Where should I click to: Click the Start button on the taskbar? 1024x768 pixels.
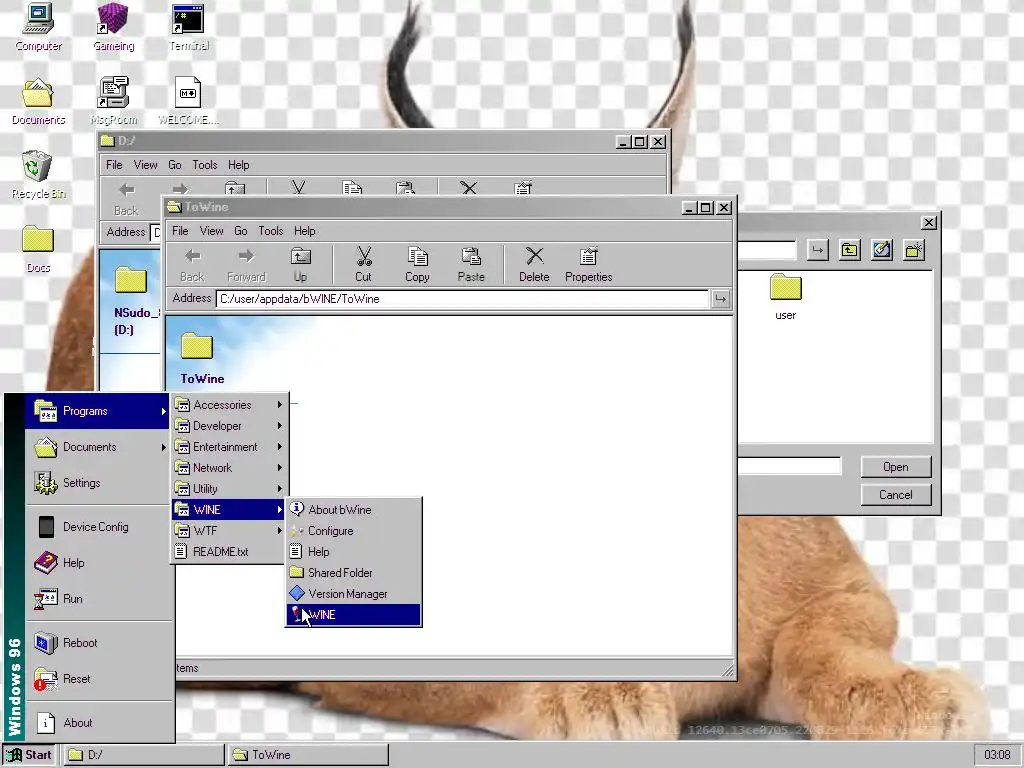tap(29, 755)
